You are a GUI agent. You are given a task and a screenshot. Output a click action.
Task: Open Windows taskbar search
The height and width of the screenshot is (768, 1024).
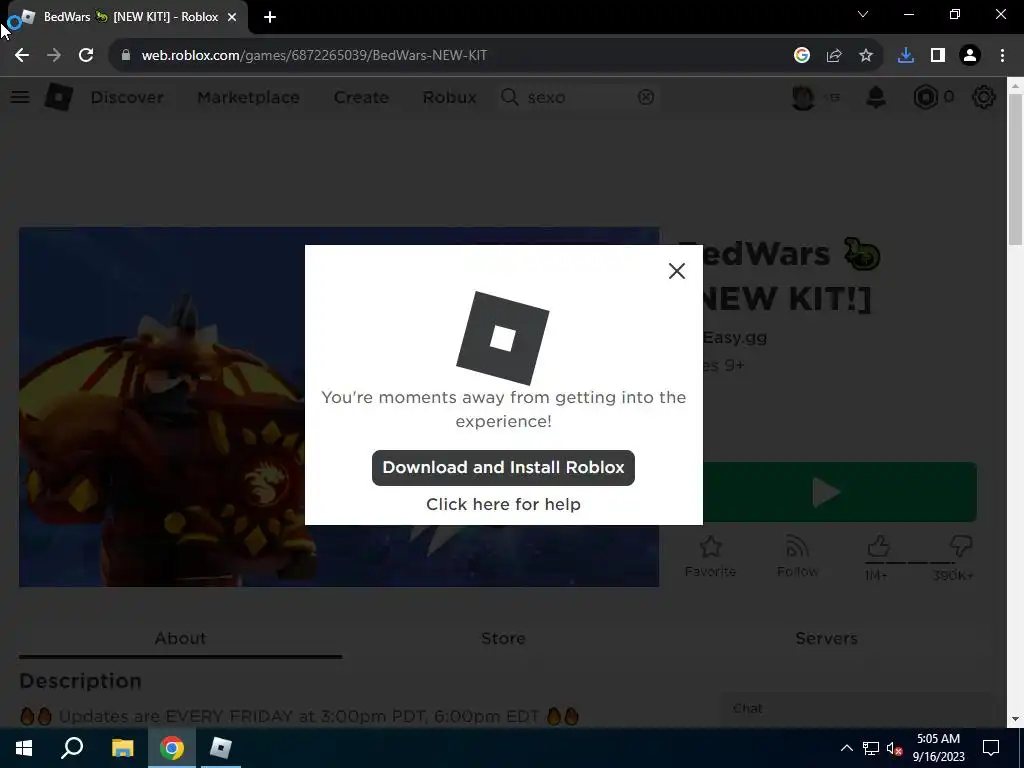point(72,748)
